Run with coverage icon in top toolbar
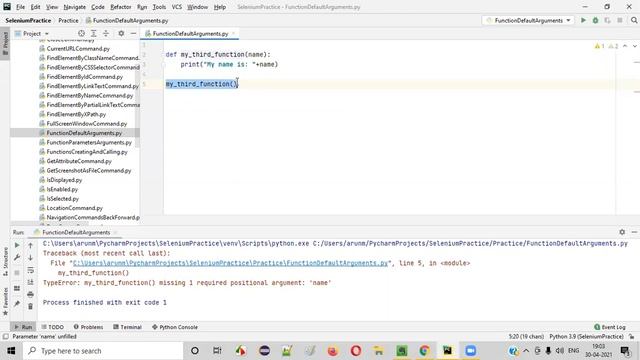Viewport: 640px width, 360px height. click(x=607, y=20)
